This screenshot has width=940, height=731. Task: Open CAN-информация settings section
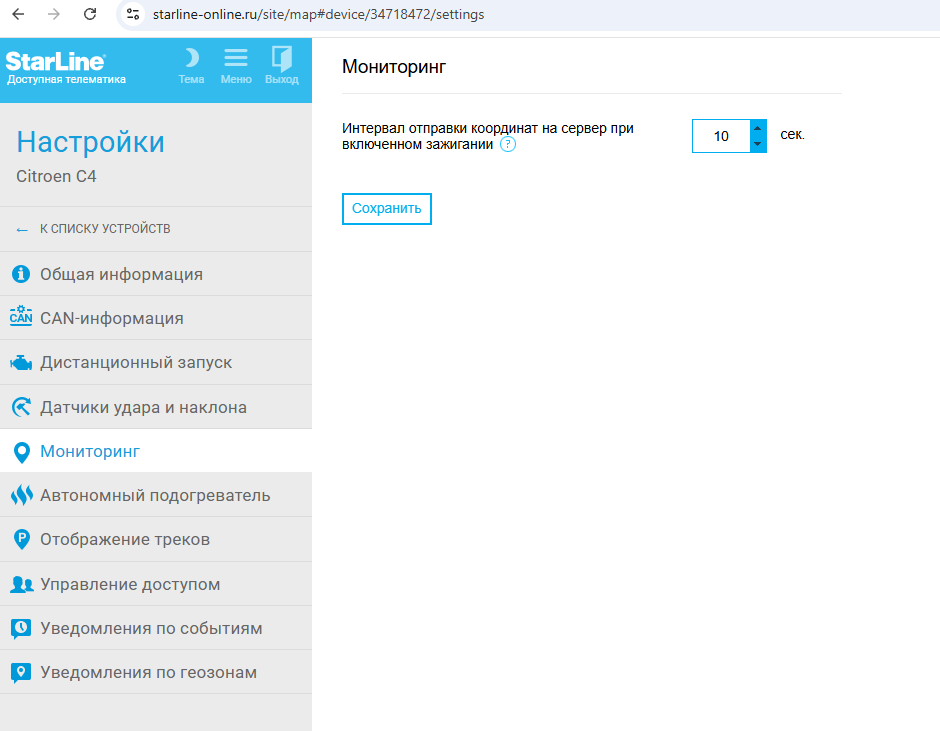point(156,318)
